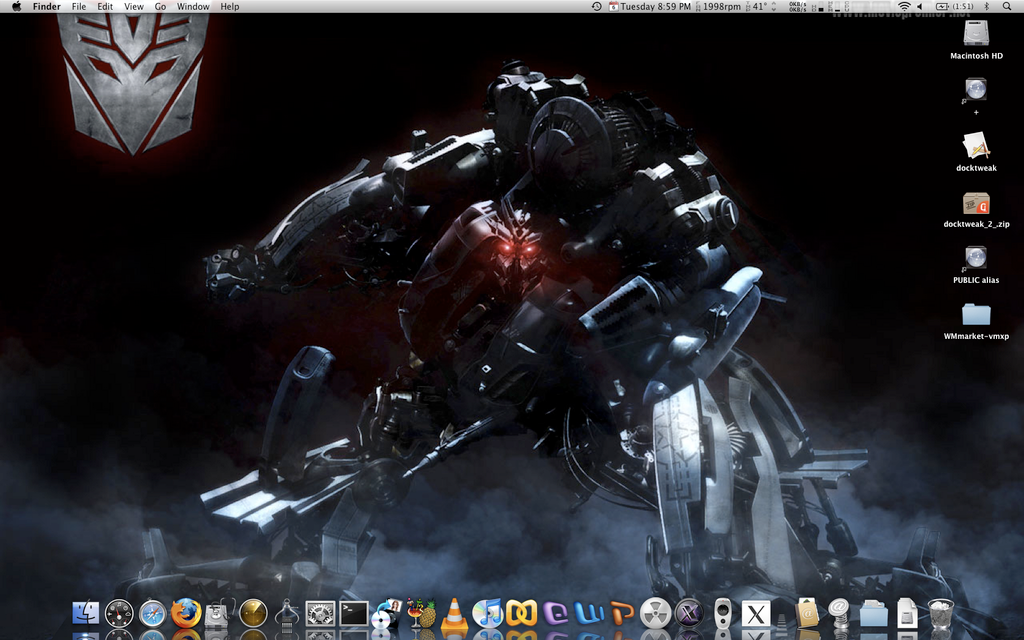This screenshot has width=1024, height=640.
Task: Launch HandBrake pineapple icon in dock
Action: pyautogui.click(x=421, y=614)
